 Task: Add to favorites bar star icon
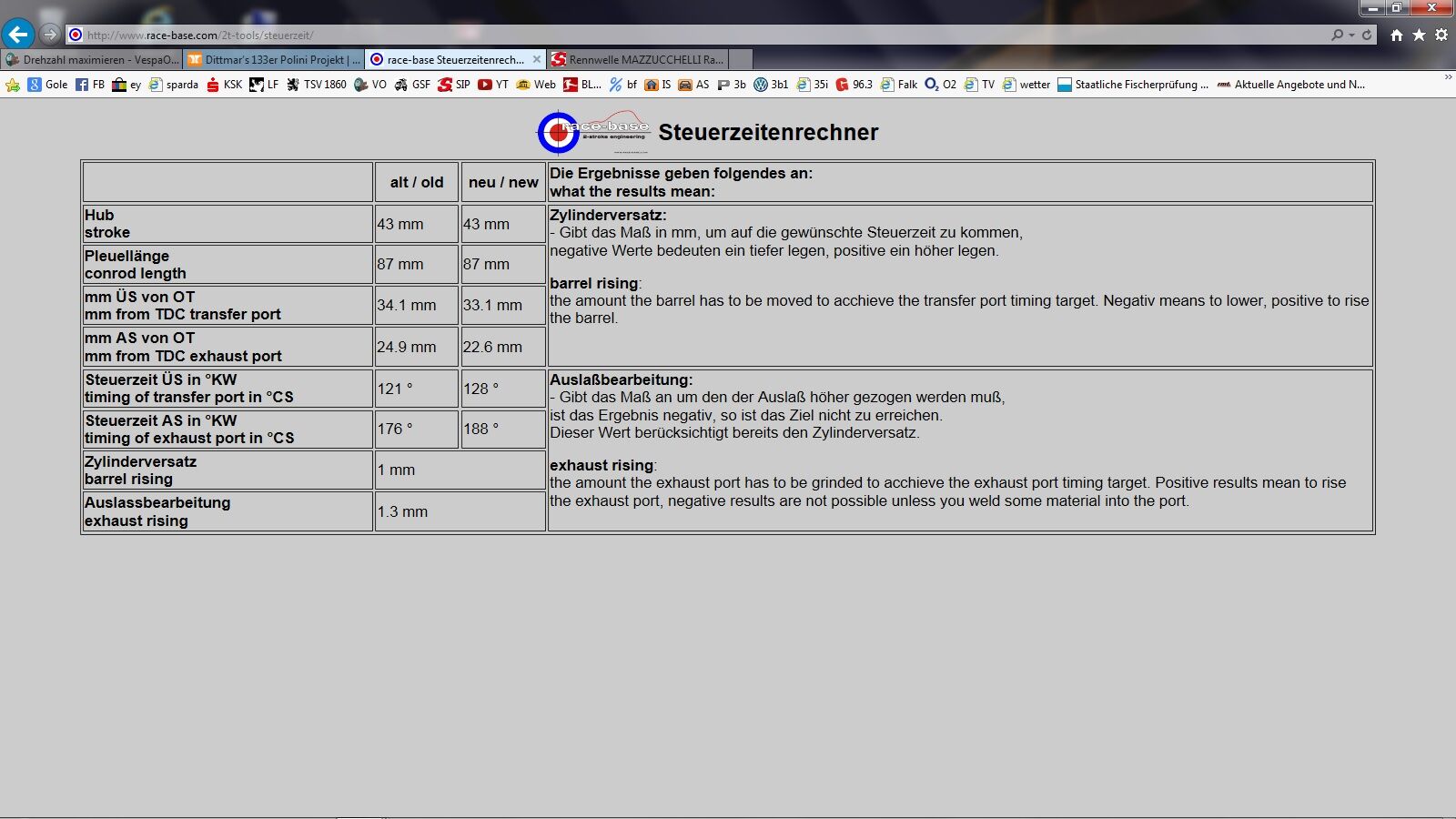[x=13, y=85]
